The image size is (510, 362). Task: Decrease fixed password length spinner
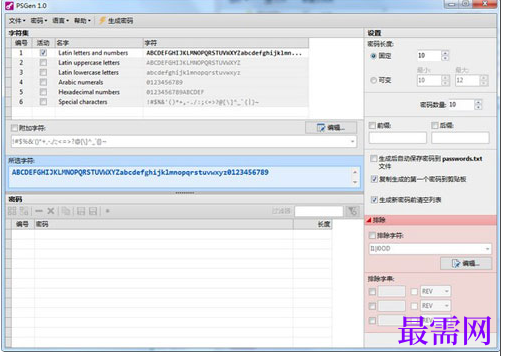pos(445,58)
